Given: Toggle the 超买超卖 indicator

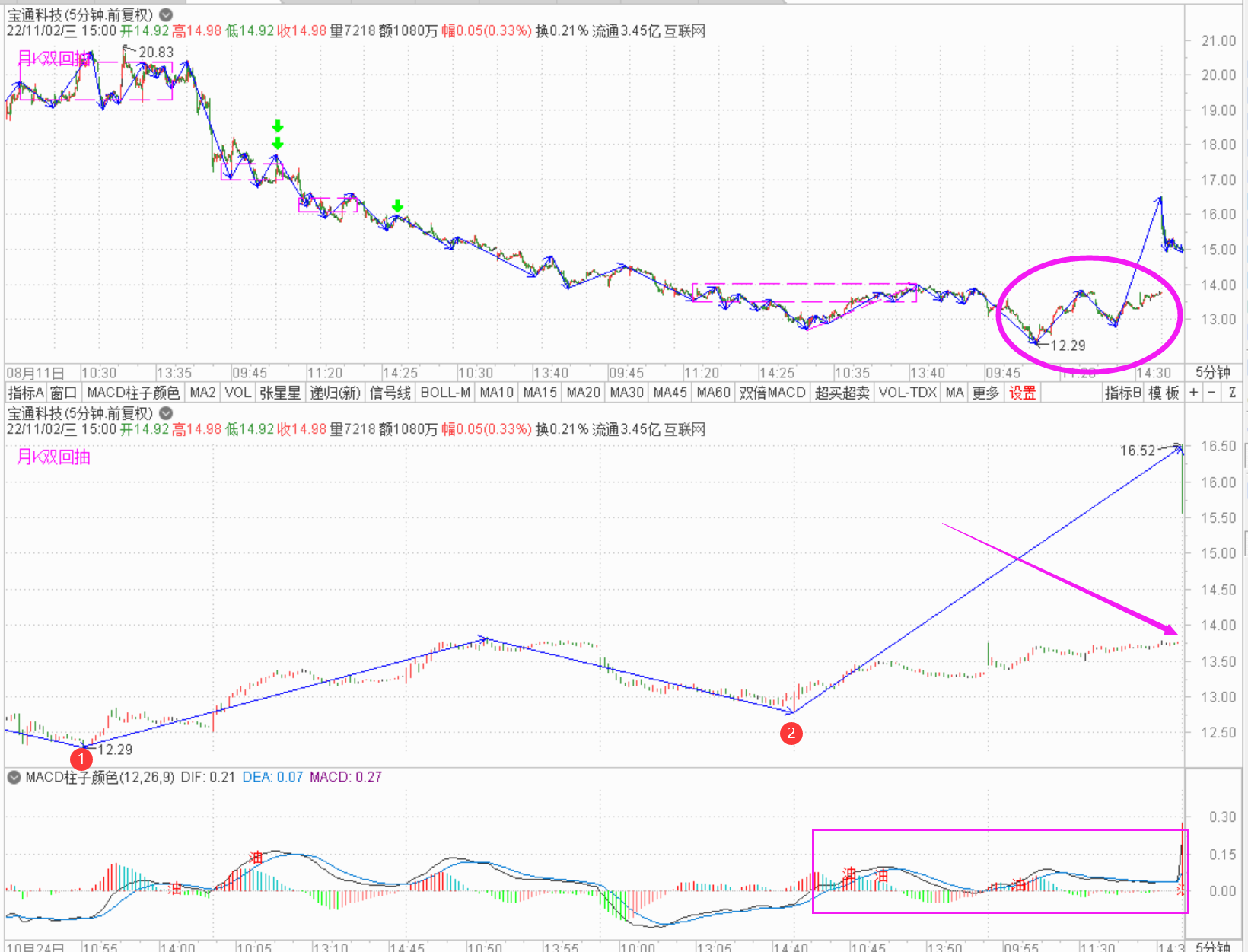Looking at the screenshot, I should [842, 393].
